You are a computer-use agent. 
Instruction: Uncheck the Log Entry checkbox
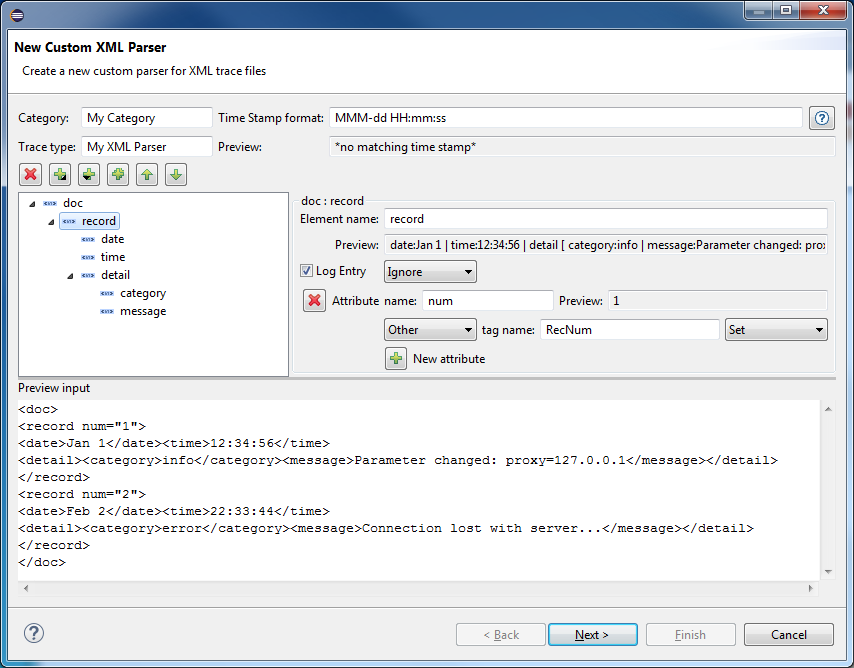307,271
